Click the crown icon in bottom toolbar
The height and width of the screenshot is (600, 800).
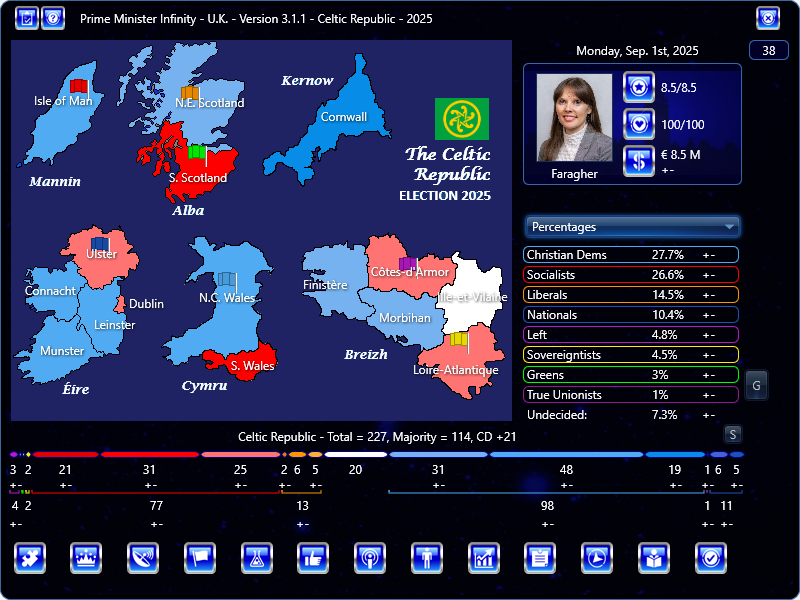click(x=86, y=558)
